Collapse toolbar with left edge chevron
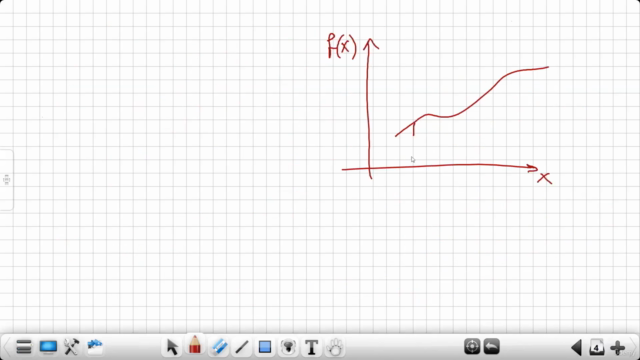Image resolution: width=640 pixels, height=360 pixels. pyautogui.click(x=6, y=347)
